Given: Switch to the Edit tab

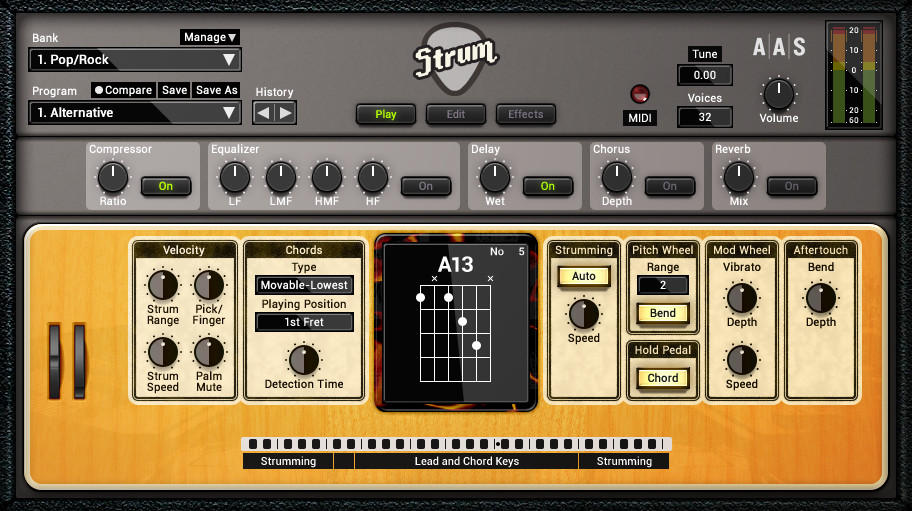Looking at the screenshot, I should point(455,114).
